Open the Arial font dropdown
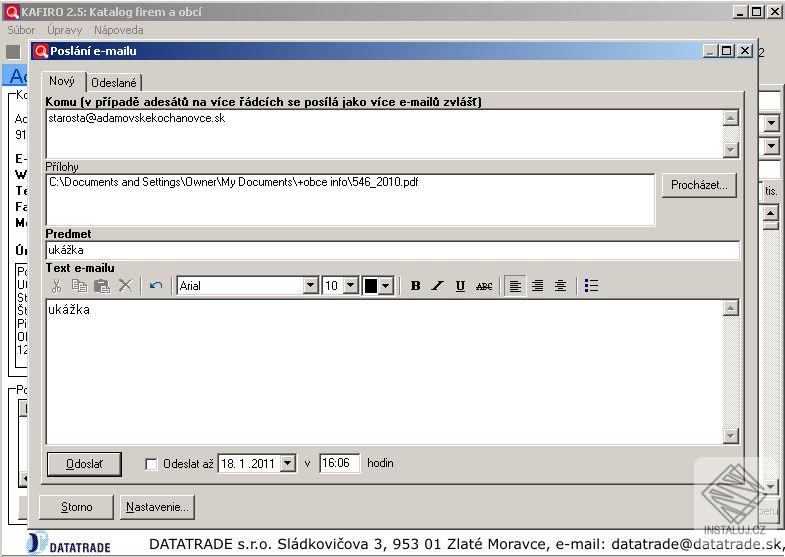The width and height of the screenshot is (785, 557). pos(310,286)
